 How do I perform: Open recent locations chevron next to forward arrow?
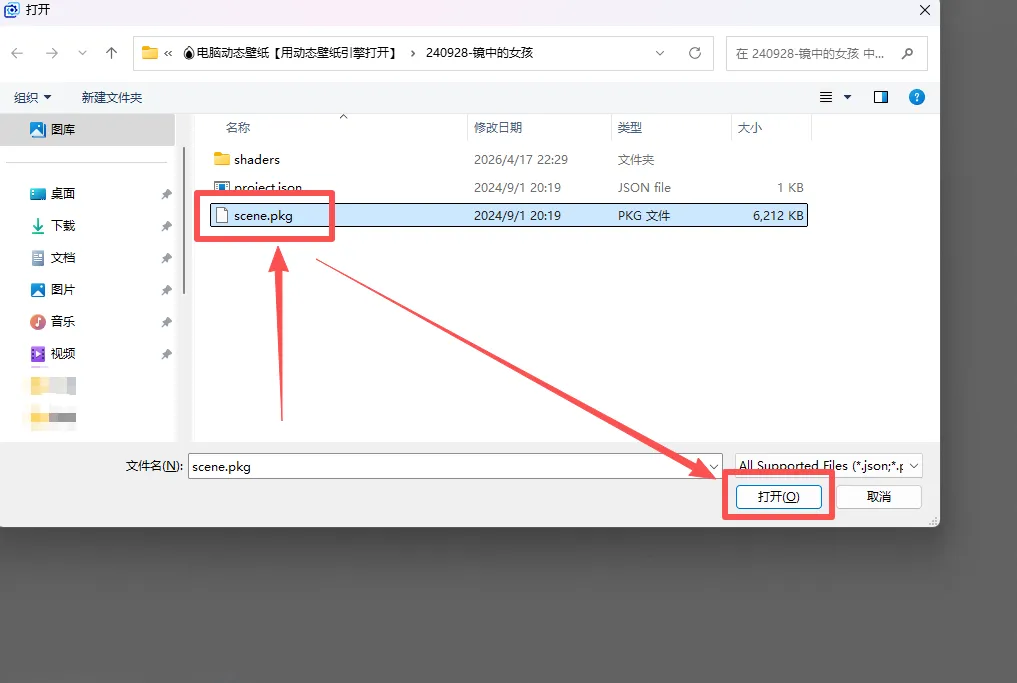pyautogui.click(x=82, y=53)
